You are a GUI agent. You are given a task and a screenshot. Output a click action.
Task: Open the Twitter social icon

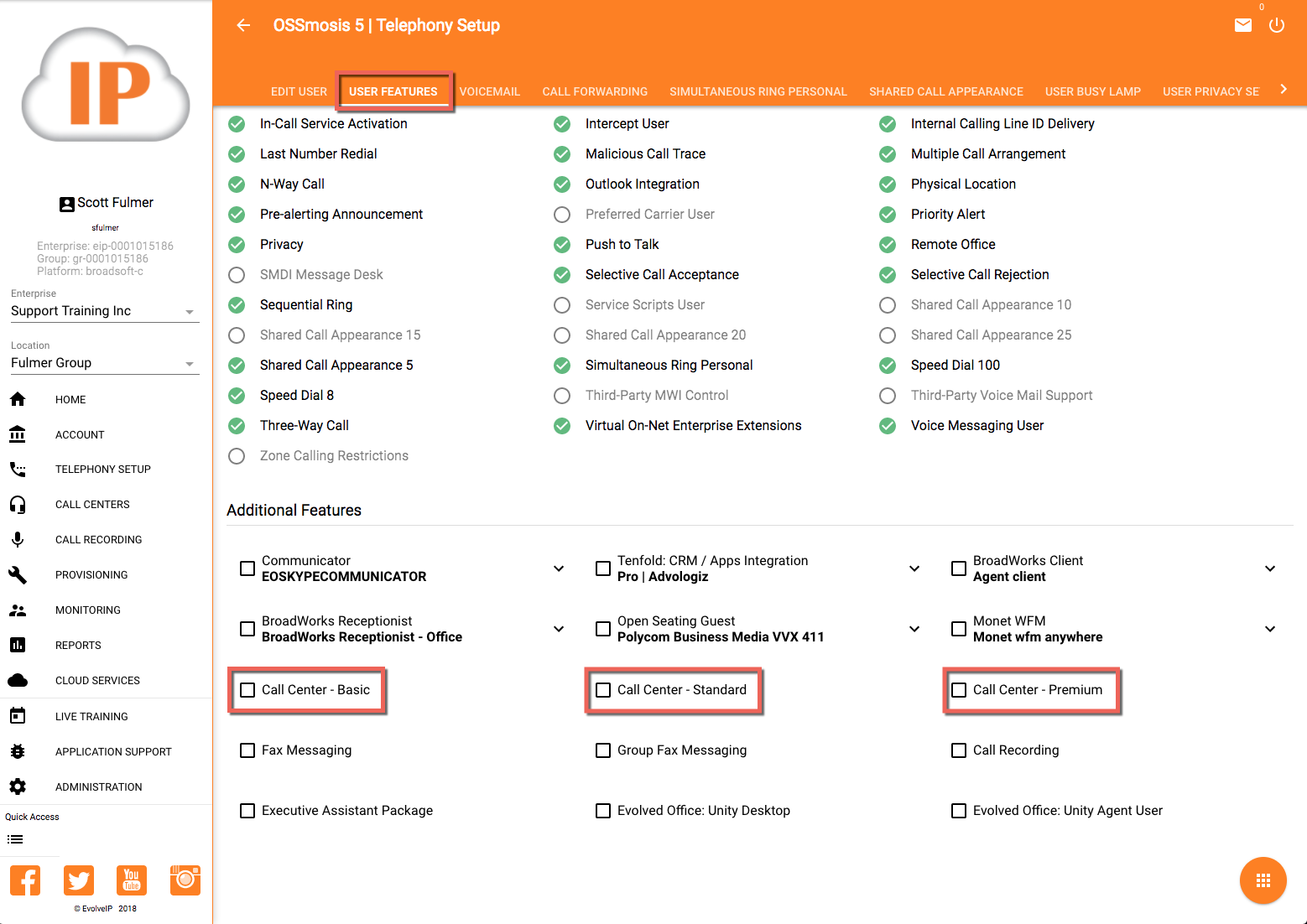click(x=79, y=880)
